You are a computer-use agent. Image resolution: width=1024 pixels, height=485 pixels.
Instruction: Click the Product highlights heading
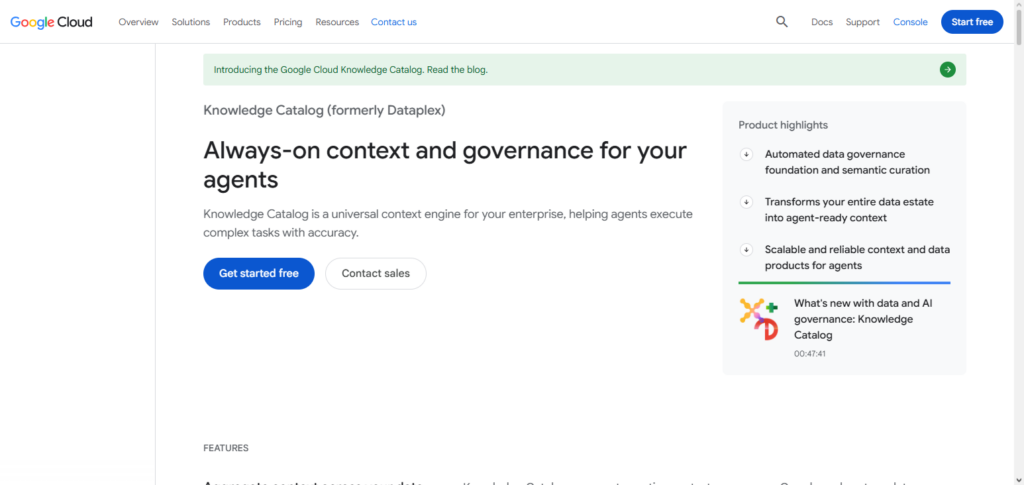click(x=783, y=125)
